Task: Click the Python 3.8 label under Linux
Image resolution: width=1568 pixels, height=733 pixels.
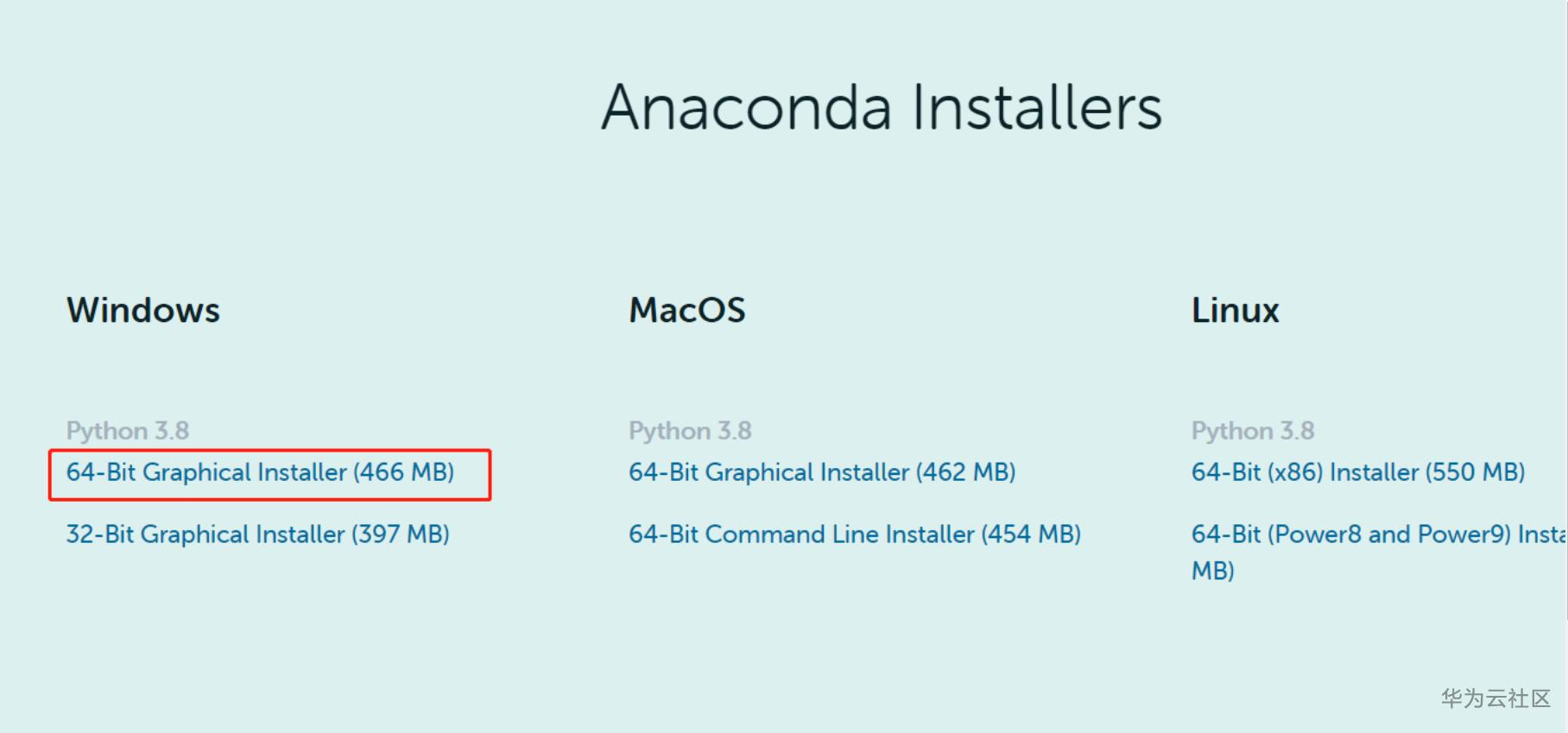Action: point(1252,431)
